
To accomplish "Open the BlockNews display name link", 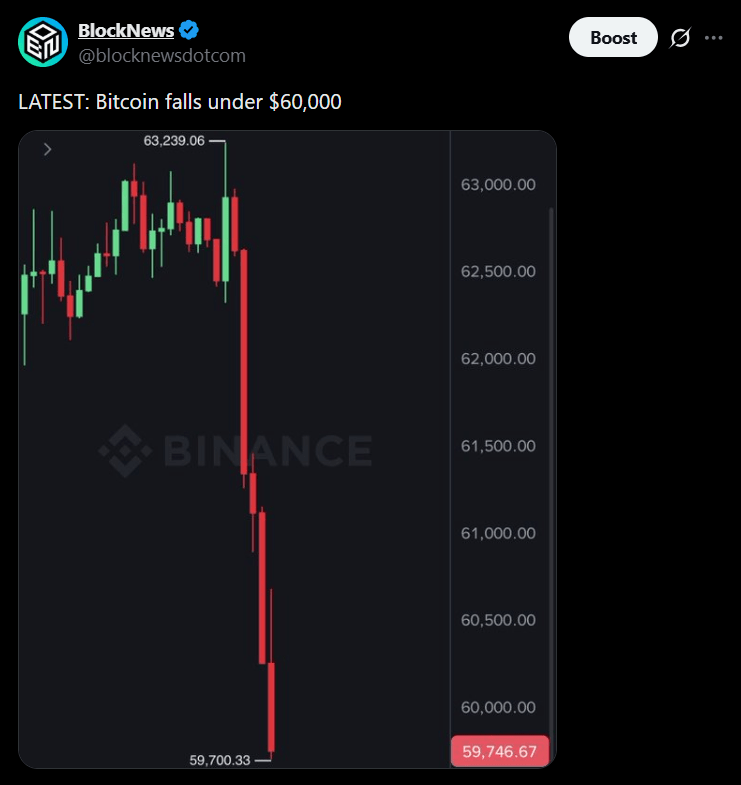I will click(126, 31).
